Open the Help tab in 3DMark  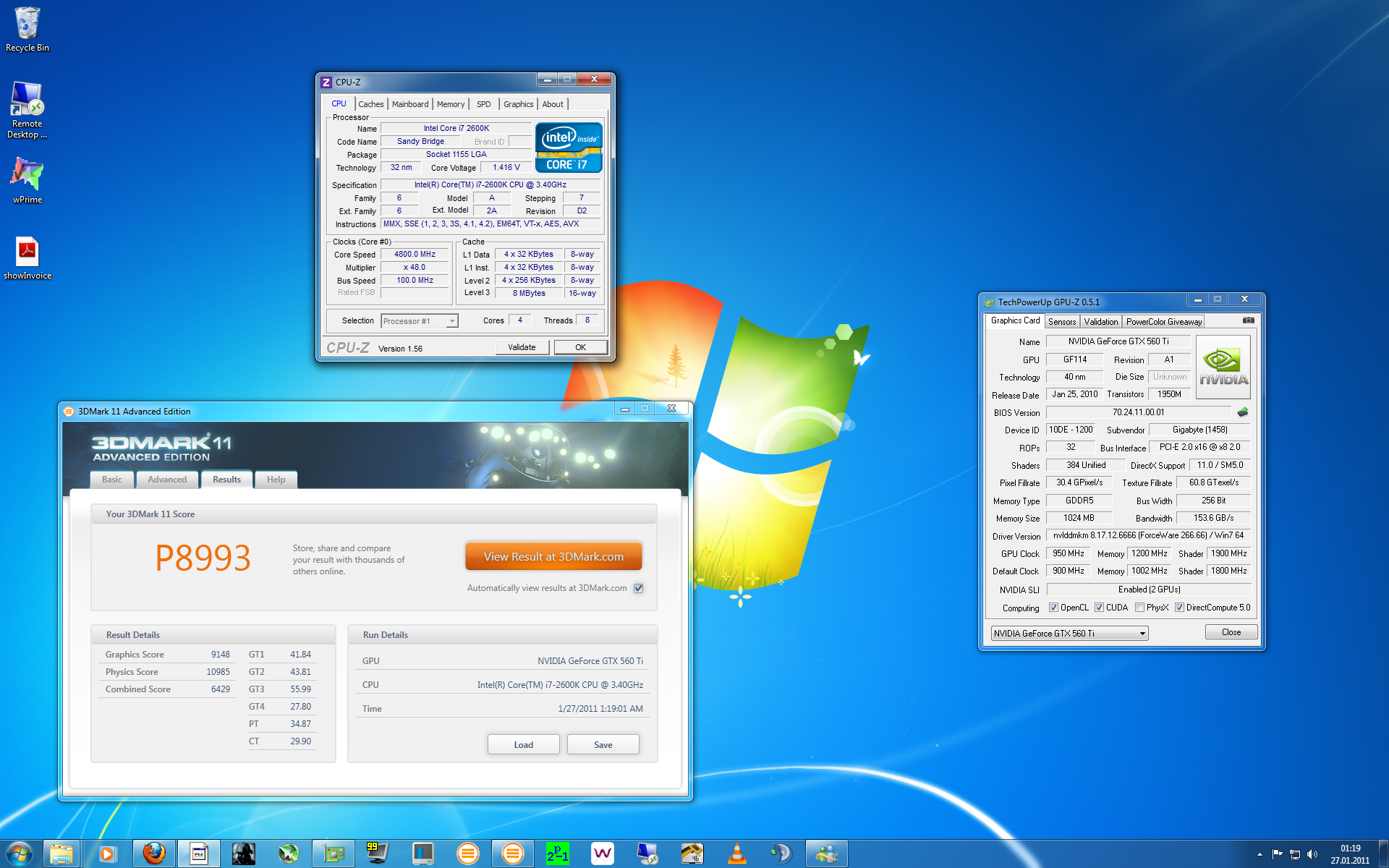pyautogui.click(x=276, y=480)
